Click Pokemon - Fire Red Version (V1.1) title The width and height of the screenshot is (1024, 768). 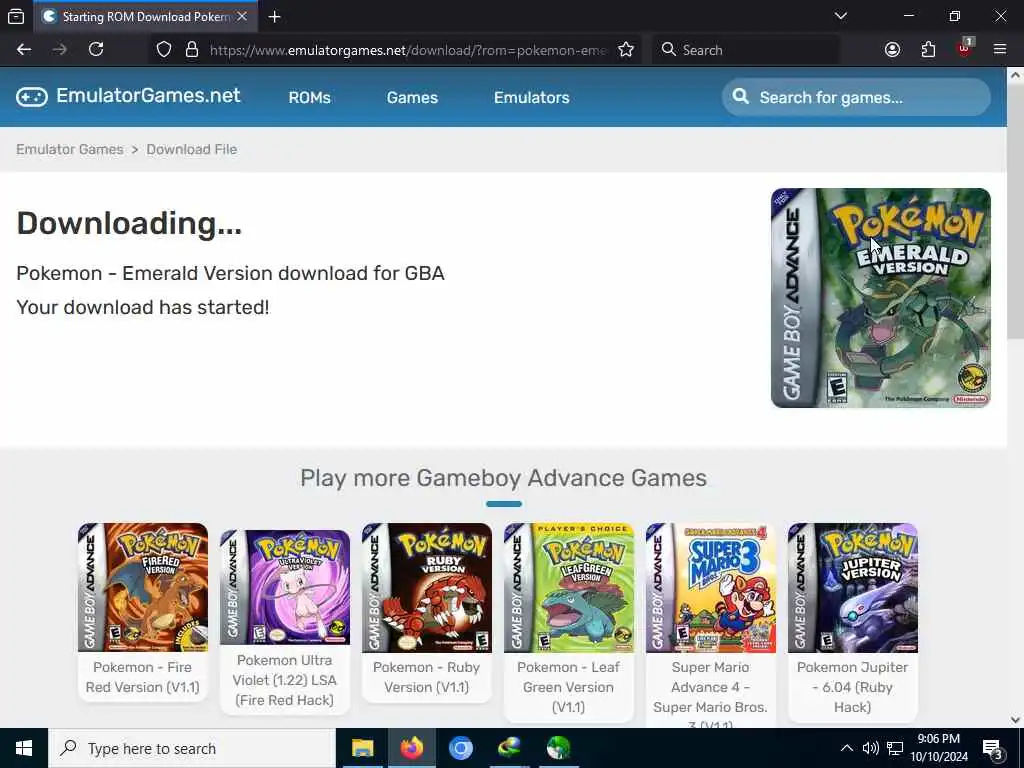click(142, 677)
